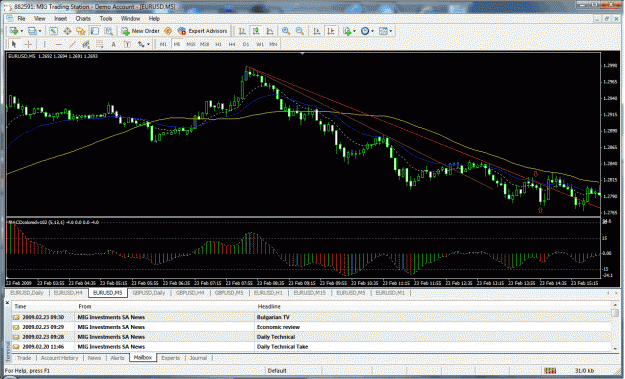Launch MetaEditor from the toolbar
Screen dimensions: 625x379
point(168,31)
